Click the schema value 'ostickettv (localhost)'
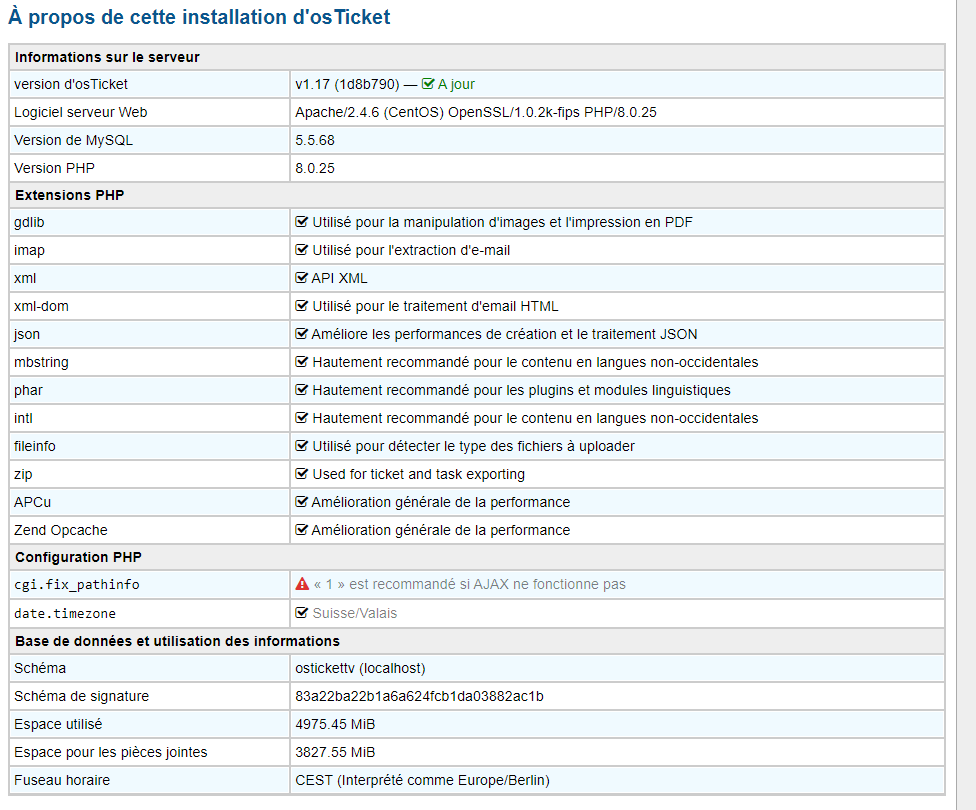This screenshot has height=810, width=976. [x=360, y=669]
